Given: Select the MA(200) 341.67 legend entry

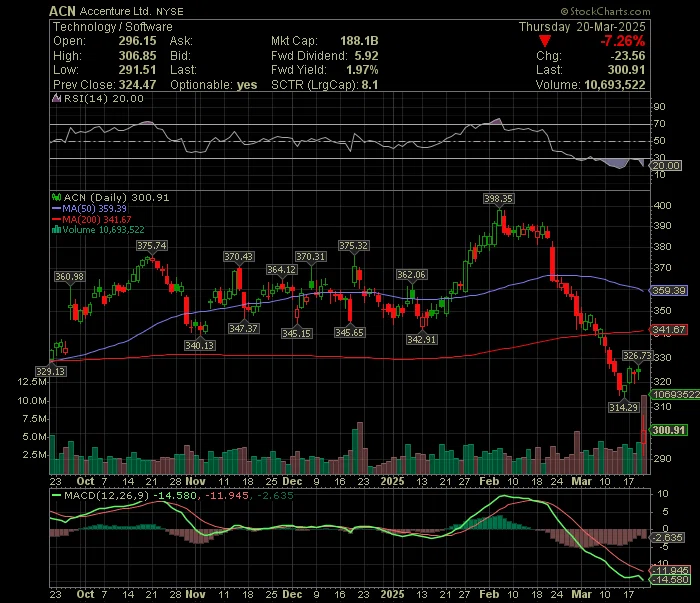Looking at the screenshot, I should pyautogui.click(x=92, y=220).
